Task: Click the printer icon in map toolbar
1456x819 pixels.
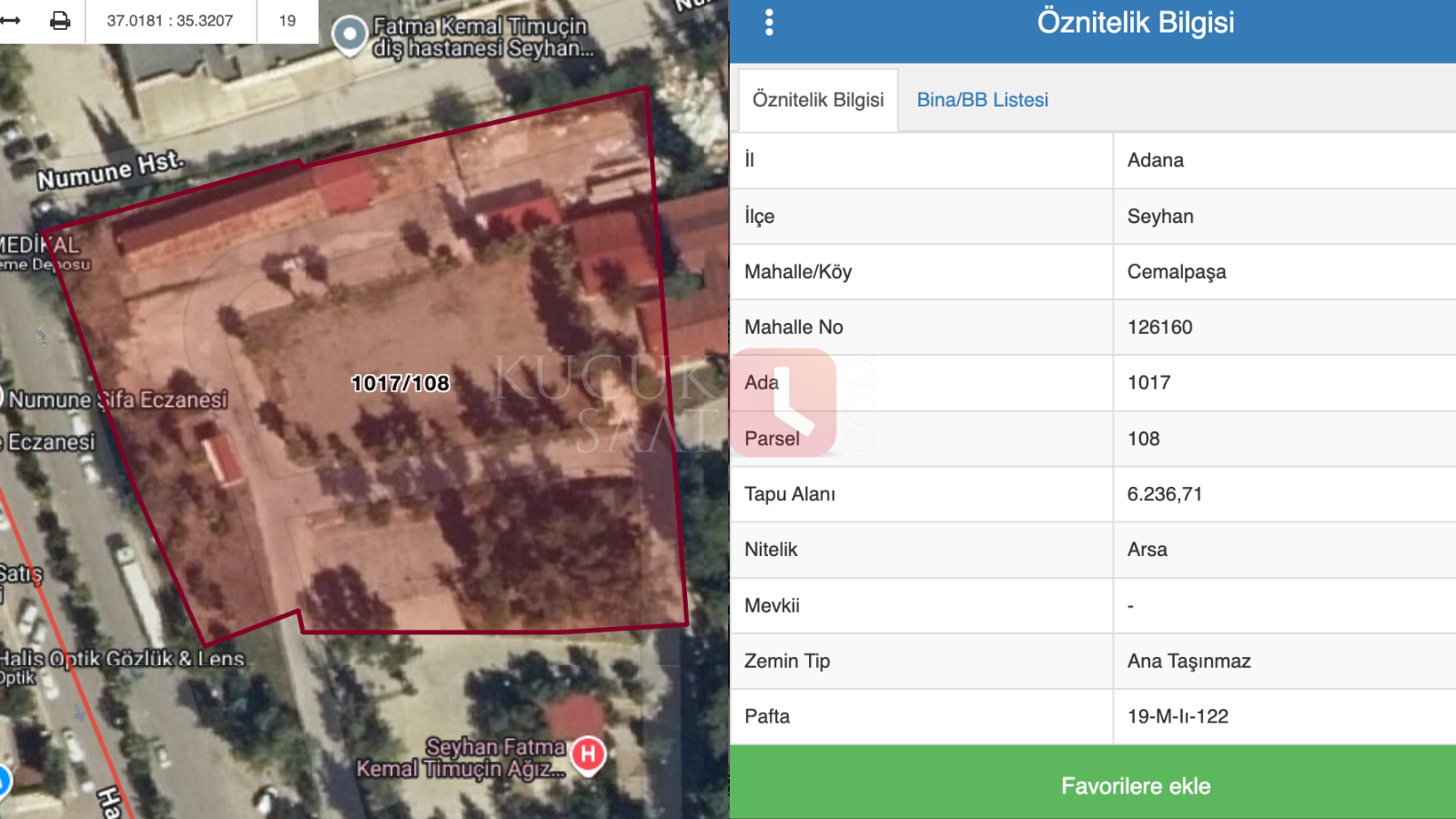Action: (x=60, y=20)
